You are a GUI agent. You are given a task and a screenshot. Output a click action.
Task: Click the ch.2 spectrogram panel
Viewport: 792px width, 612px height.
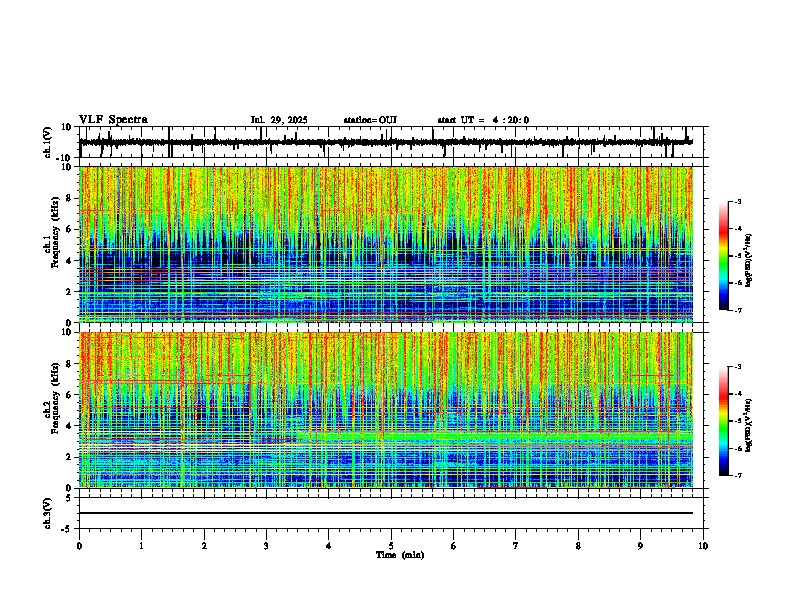coord(386,410)
